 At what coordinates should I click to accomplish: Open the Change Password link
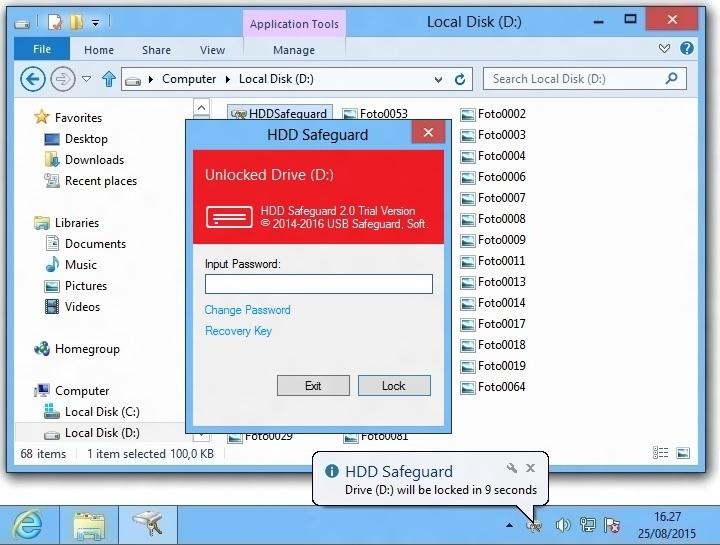click(248, 310)
